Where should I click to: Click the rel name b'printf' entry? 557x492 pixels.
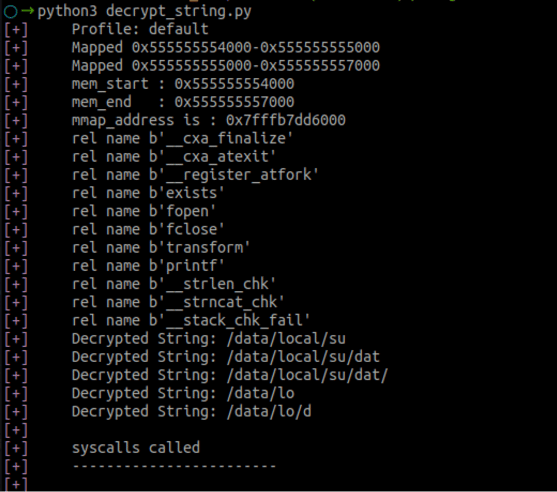tap(148, 266)
